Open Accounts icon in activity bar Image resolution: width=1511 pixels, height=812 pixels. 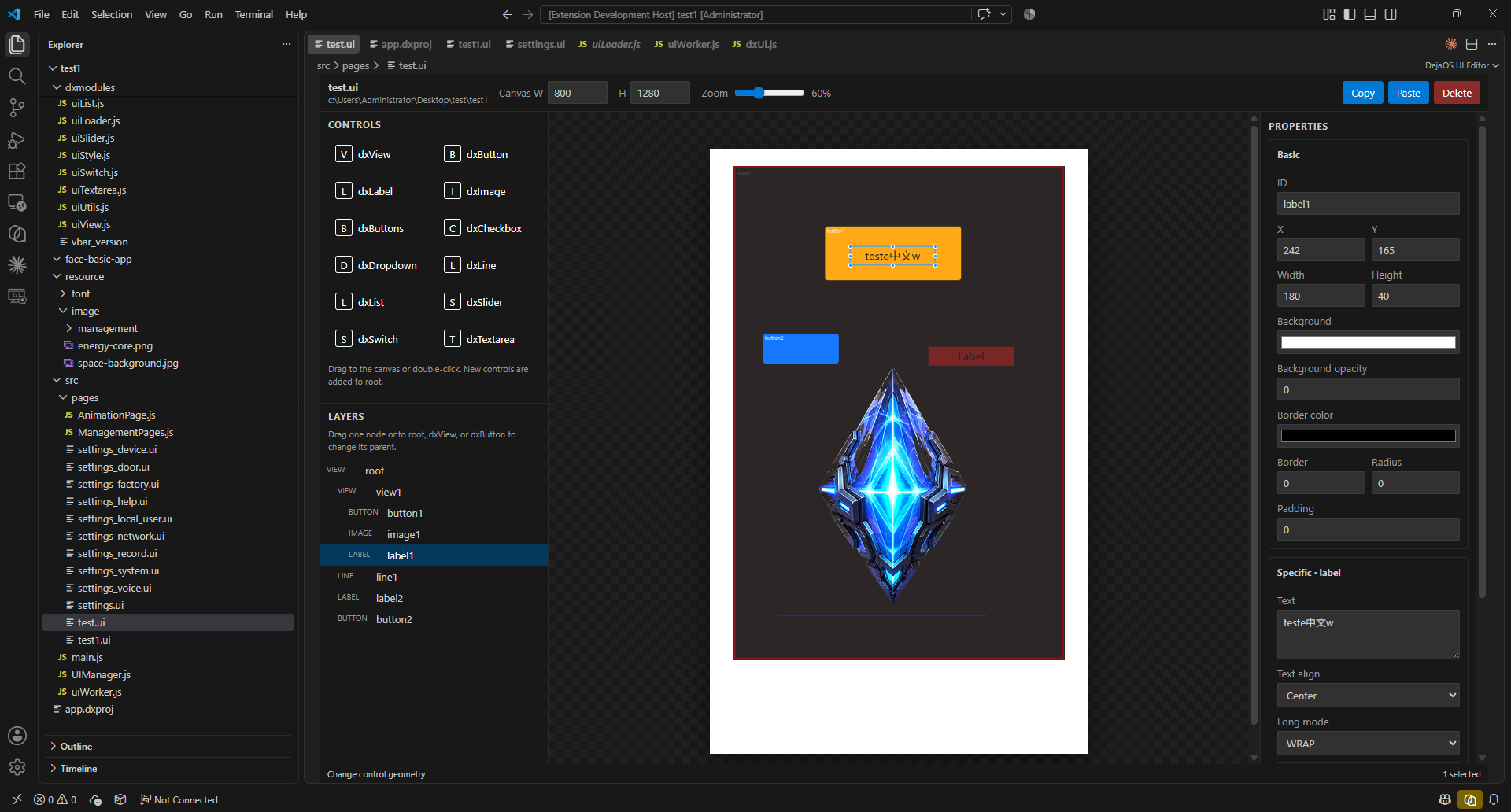[17, 736]
